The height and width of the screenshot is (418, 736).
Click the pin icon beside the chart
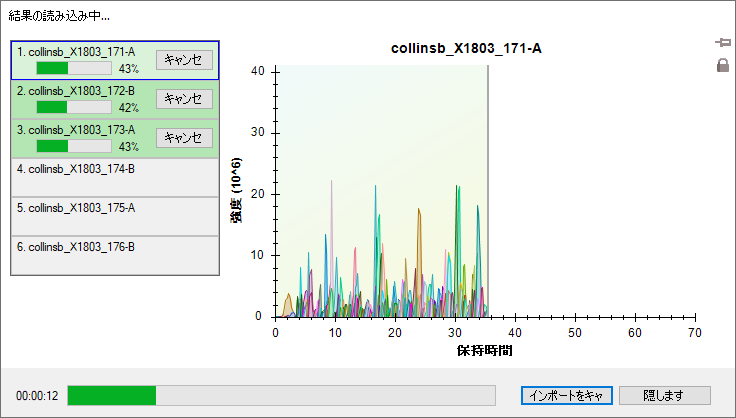click(722, 44)
